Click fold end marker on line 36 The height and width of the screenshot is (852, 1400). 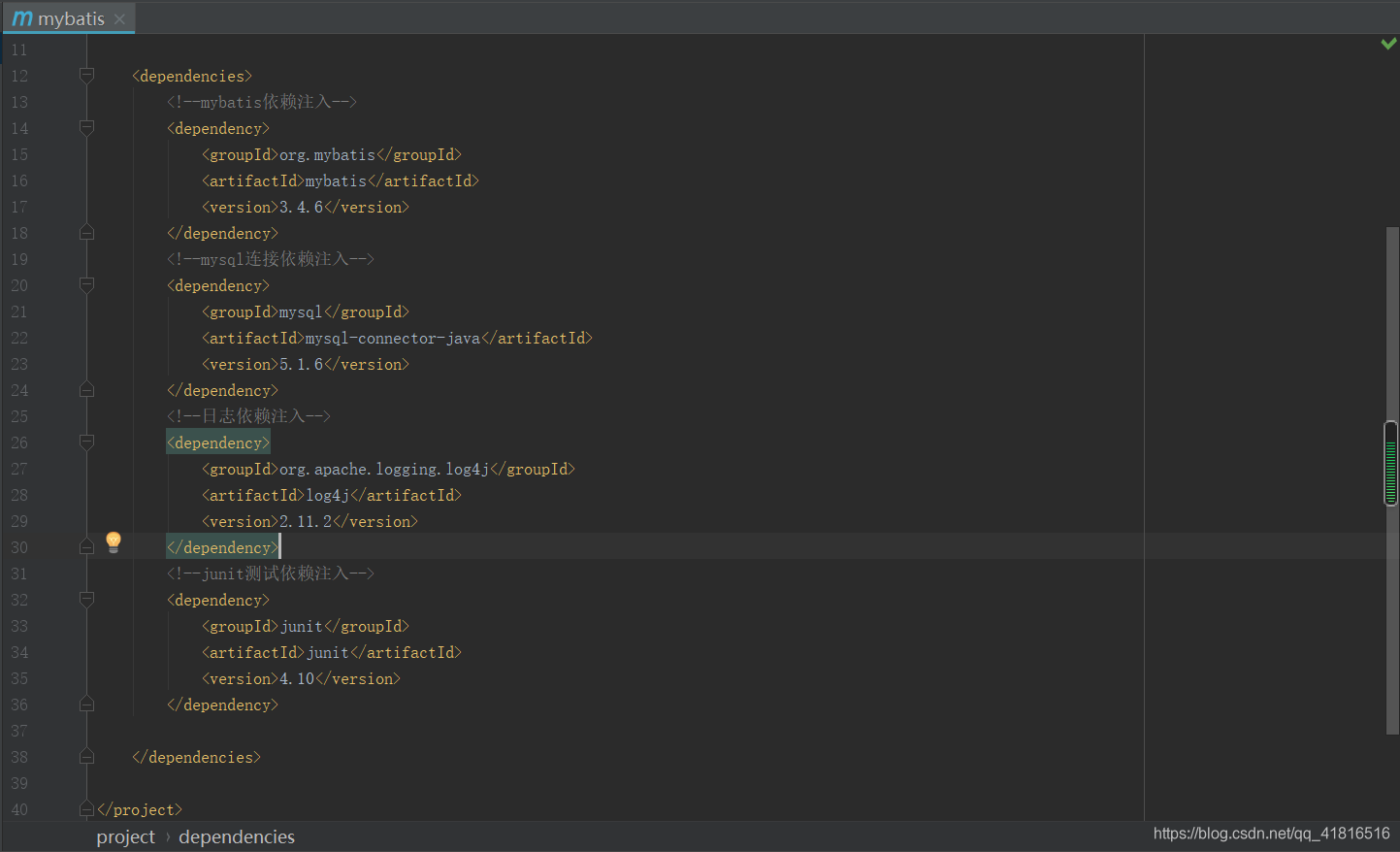pyautogui.click(x=86, y=705)
